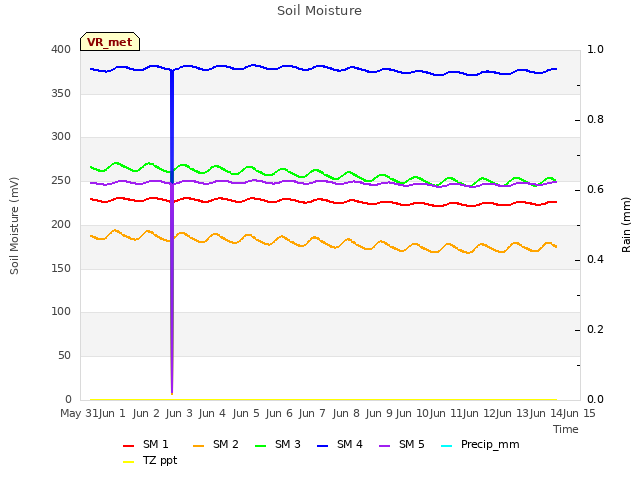The height and width of the screenshot is (480, 640).
Task: Click the Soil Moisture chart title
Action: 320,11
